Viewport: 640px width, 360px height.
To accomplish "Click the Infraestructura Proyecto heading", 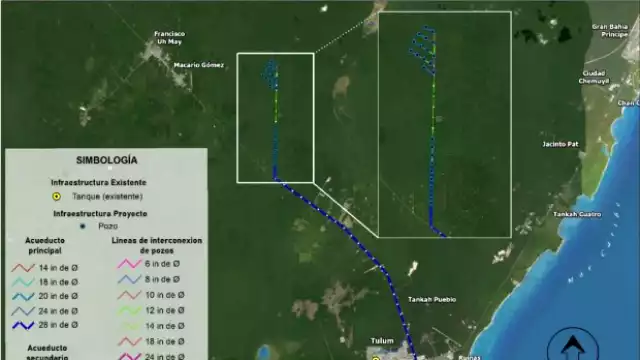I will [x=100, y=213].
